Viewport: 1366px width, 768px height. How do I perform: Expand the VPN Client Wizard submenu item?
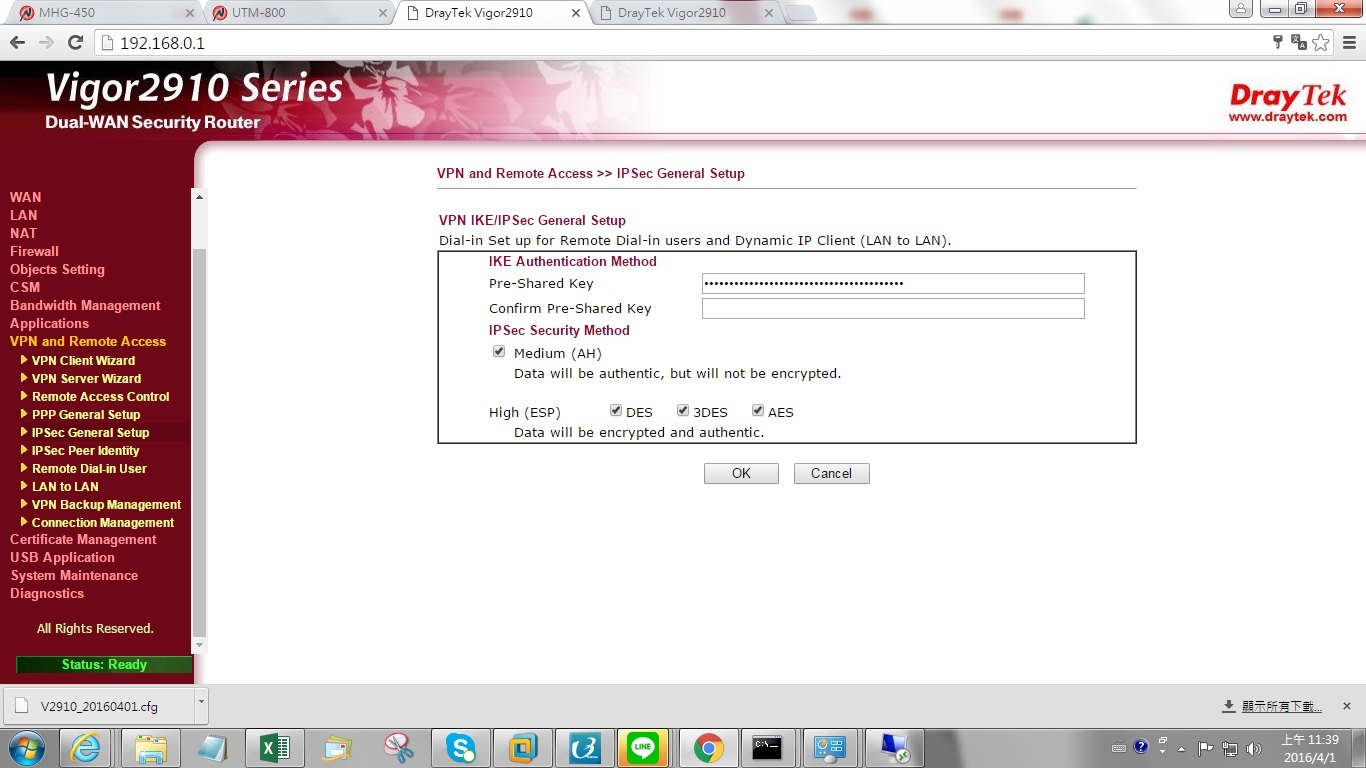83,361
